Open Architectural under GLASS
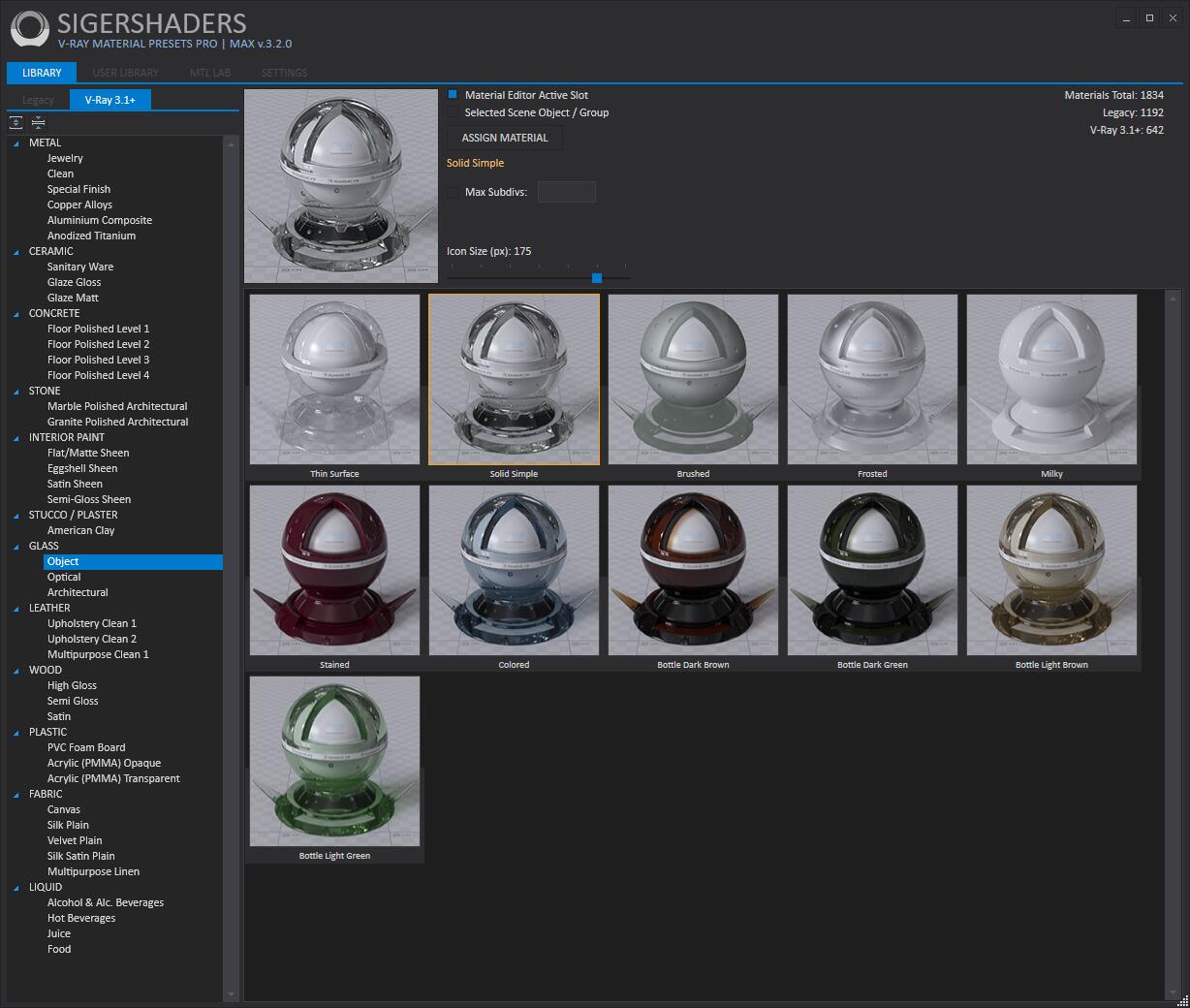The height and width of the screenshot is (1008, 1190). [78, 593]
